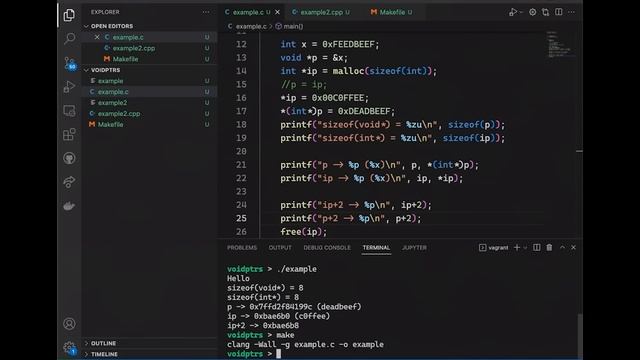Screen dimensions: 640x360
Task: Open example.c in VOIDPTRS folder
Action: (113, 92)
